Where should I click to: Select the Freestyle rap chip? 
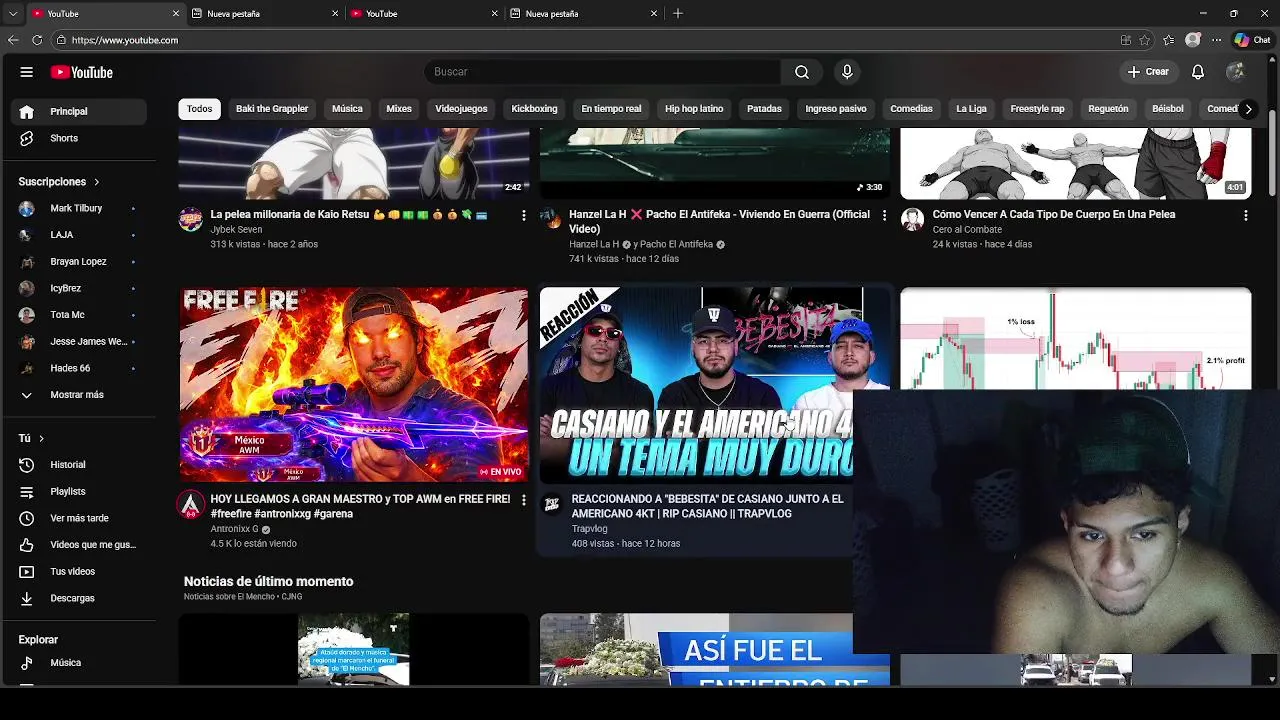pos(1037,109)
